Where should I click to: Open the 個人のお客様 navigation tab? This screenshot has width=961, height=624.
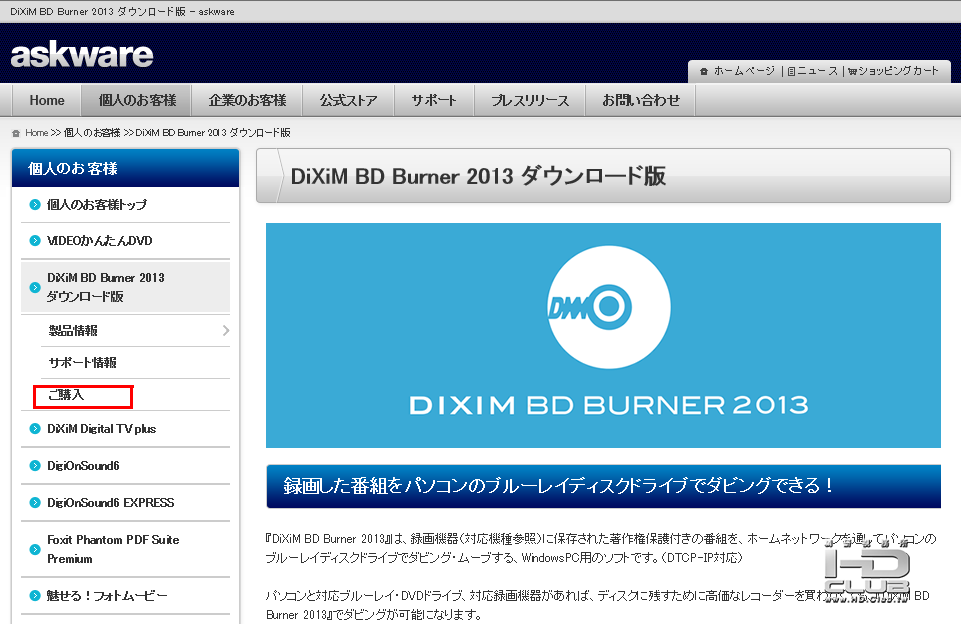pyautogui.click(x=137, y=100)
